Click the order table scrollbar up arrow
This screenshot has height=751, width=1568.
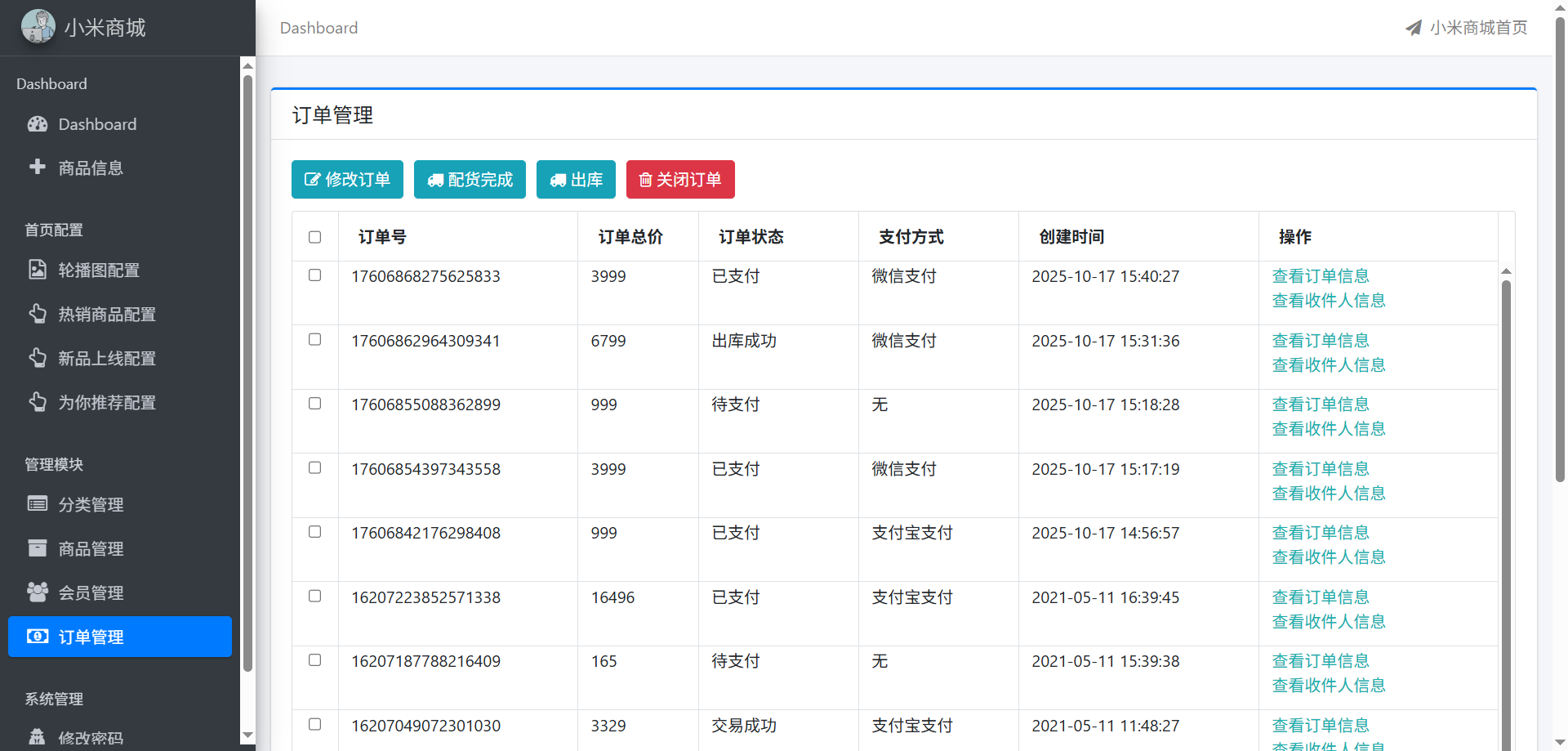tap(1507, 271)
